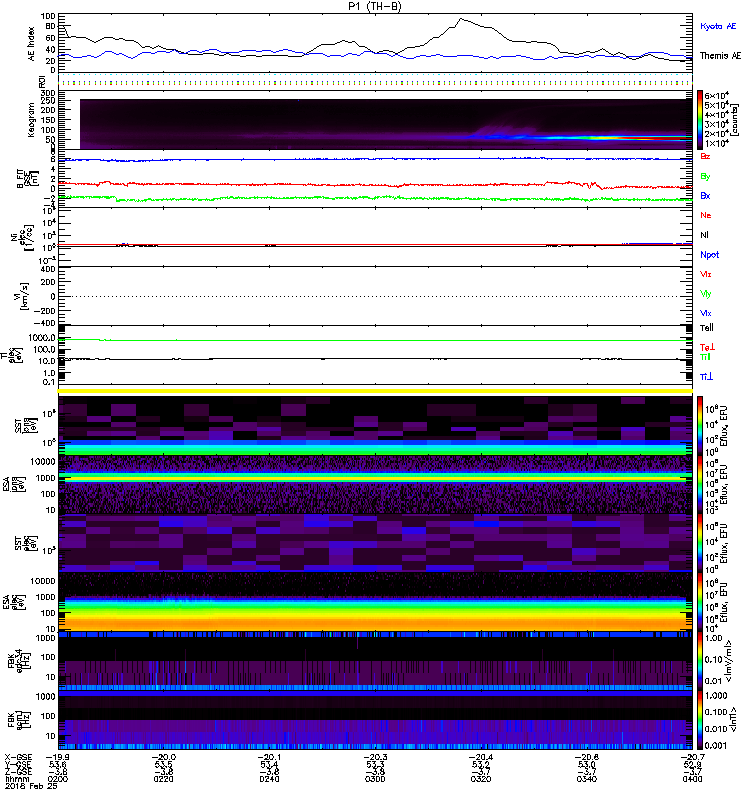Image resolution: width=750 pixels, height=800 pixels.
Task: Click the 0240 time tick label
Action: pyautogui.click(x=269, y=779)
